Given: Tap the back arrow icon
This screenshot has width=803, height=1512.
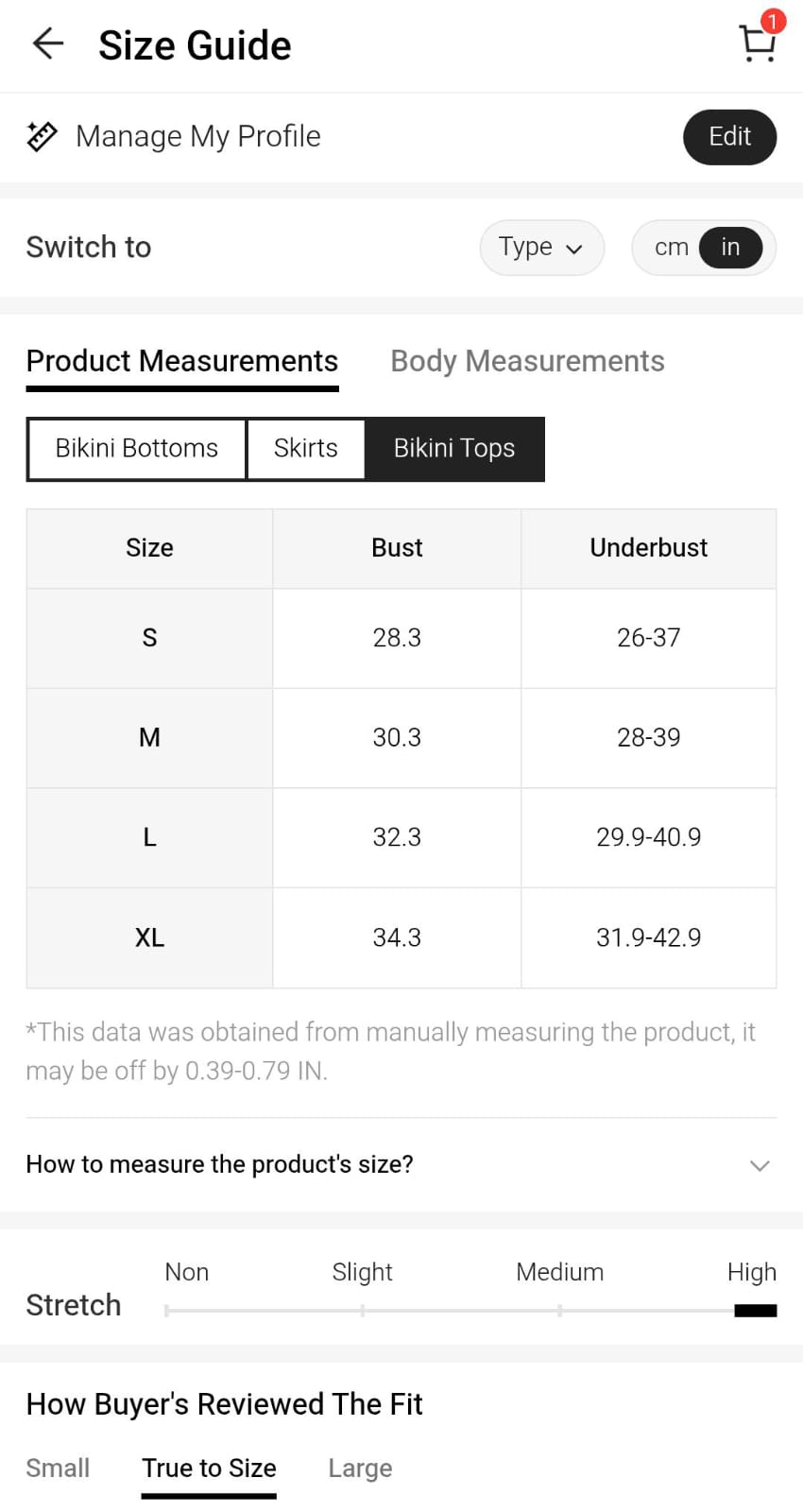Looking at the screenshot, I should coord(48,43).
